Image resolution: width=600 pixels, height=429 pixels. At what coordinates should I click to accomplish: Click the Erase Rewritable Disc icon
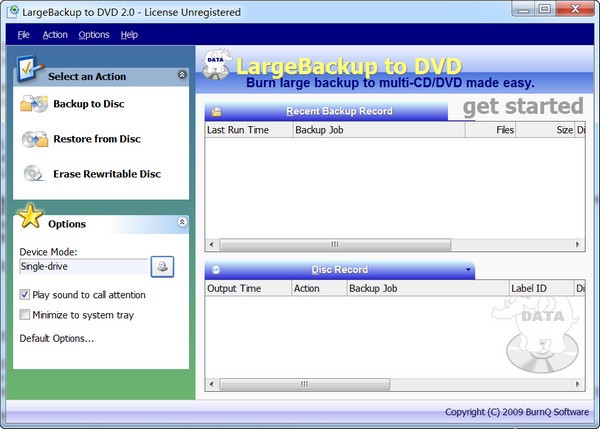(x=34, y=174)
